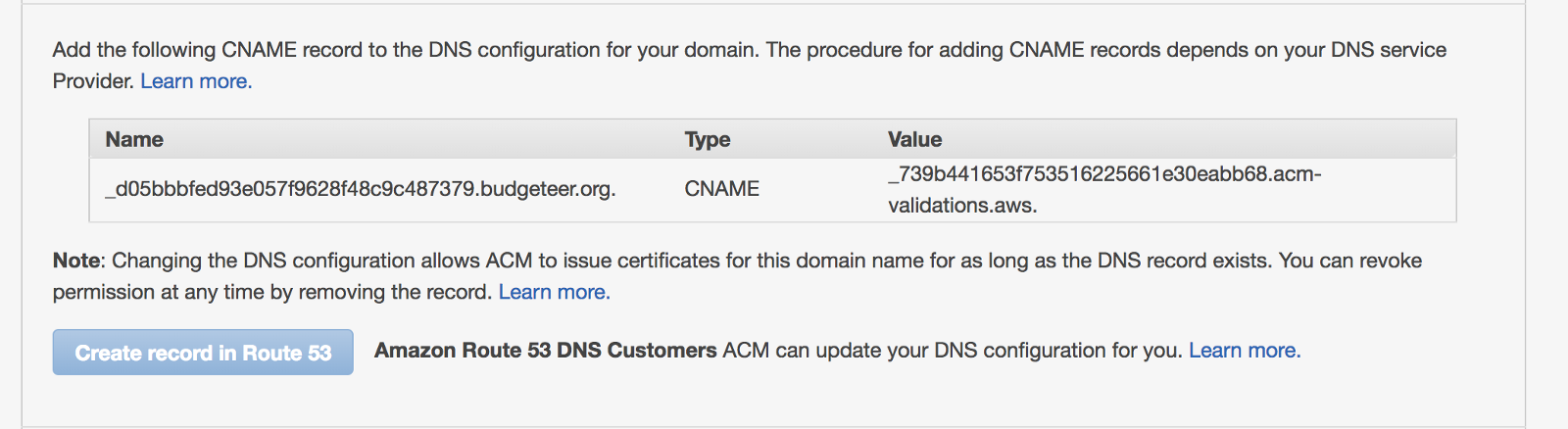Click the Amazon Route 53 DNS Customers heading
The image size is (1568, 429).
[x=546, y=351]
